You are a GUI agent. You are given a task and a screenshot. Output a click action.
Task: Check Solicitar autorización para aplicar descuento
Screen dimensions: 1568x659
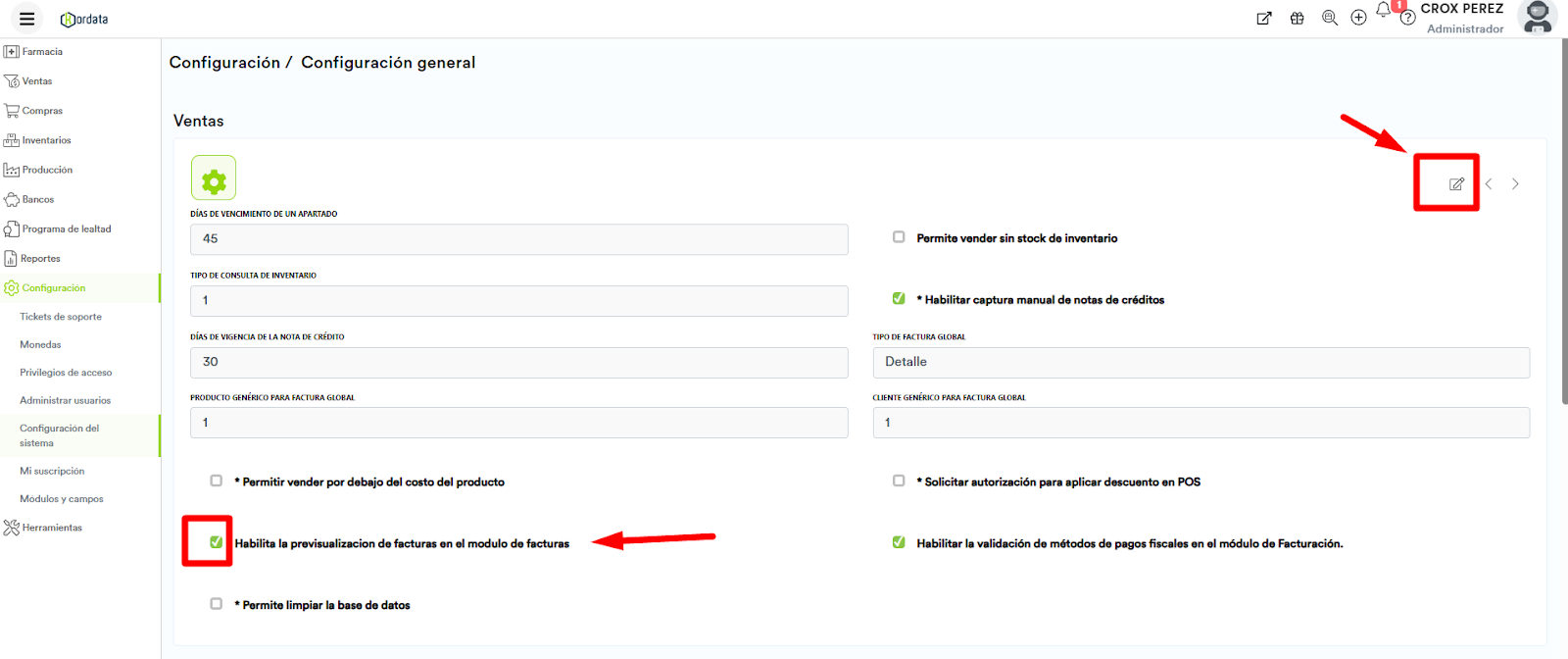click(x=899, y=481)
